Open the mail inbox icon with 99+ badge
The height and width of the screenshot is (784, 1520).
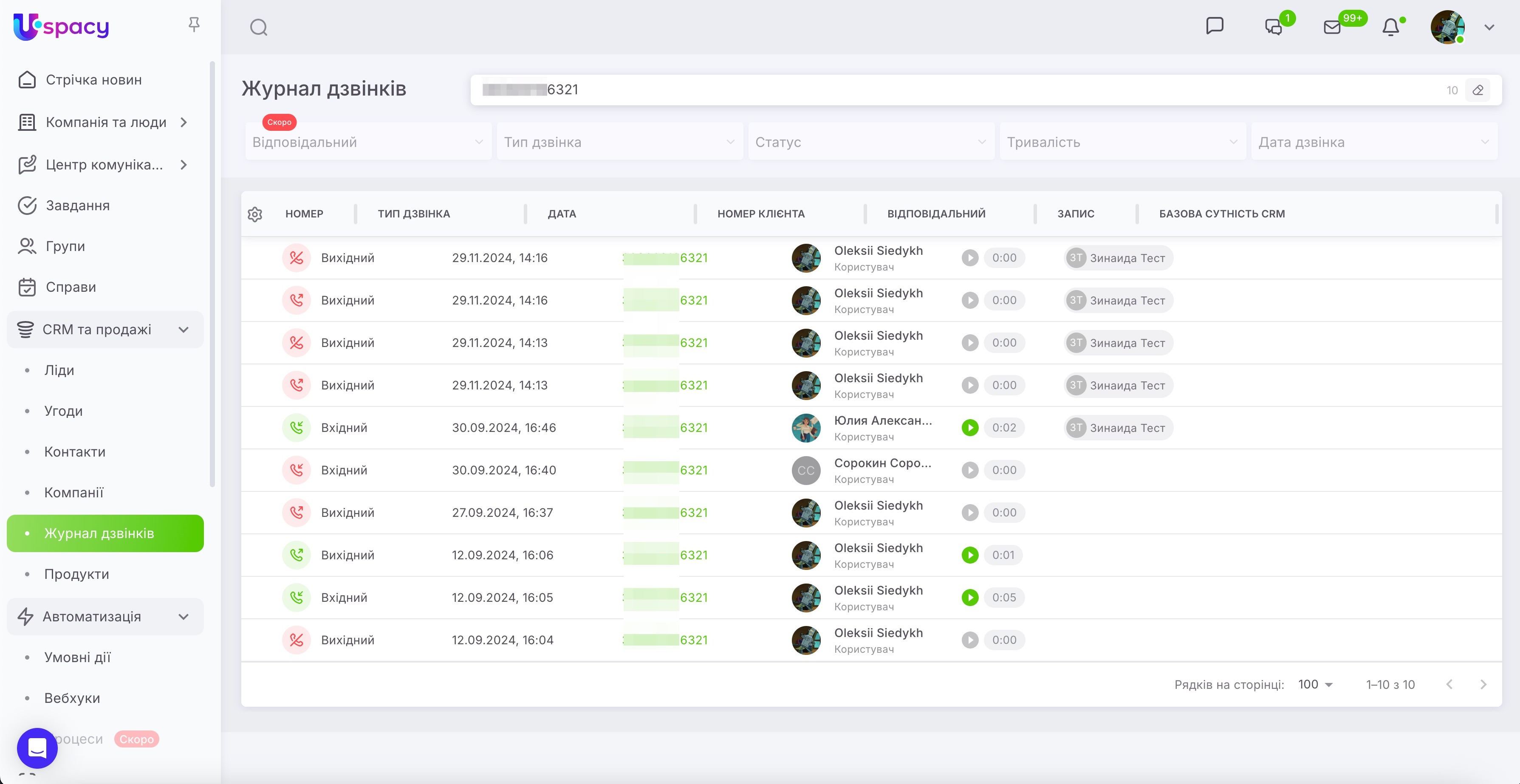[x=1332, y=27]
